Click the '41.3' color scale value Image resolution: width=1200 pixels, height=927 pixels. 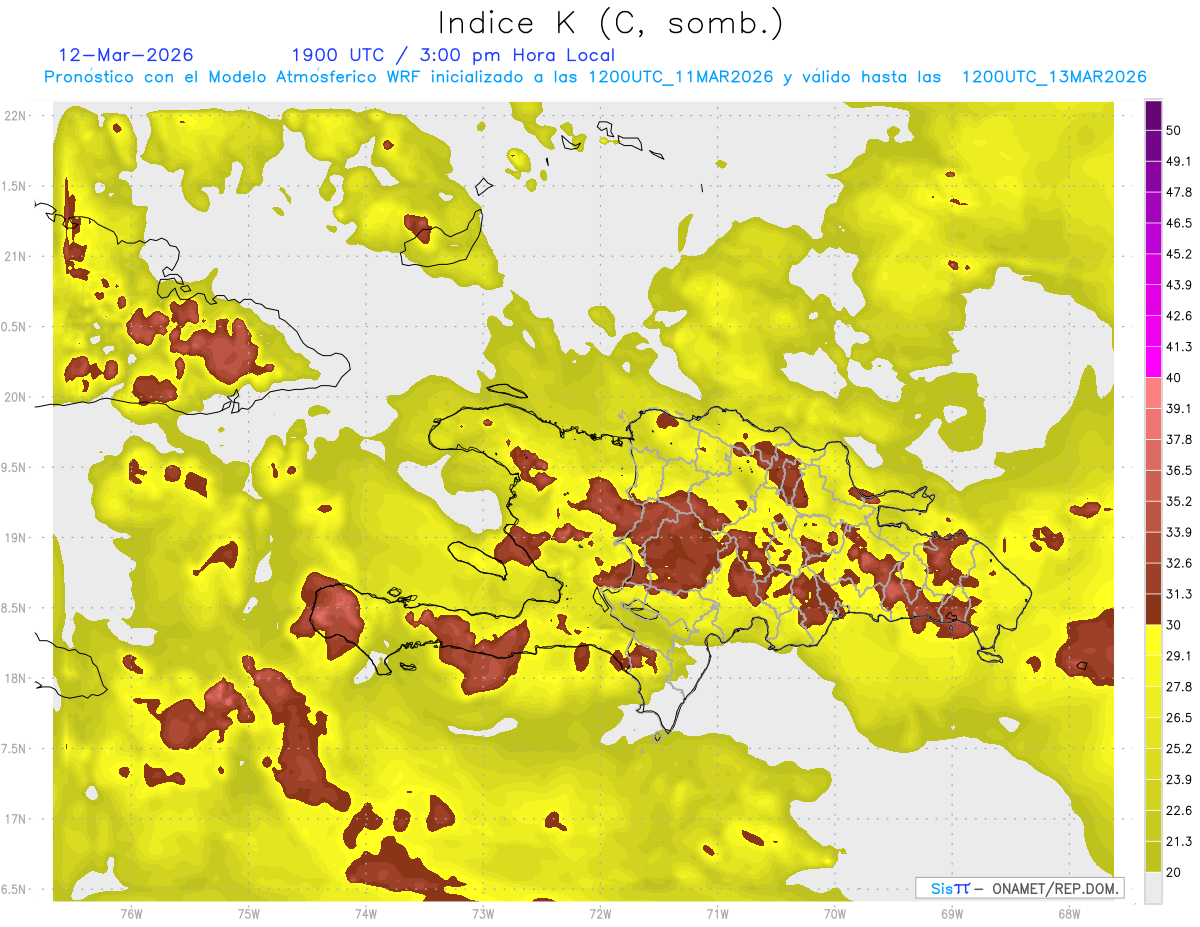click(1179, 347)
